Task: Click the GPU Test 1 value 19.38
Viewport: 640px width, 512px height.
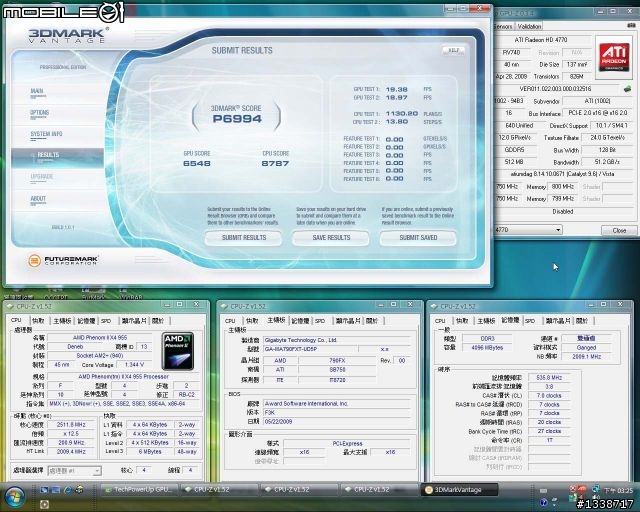Action: tap(397, 89)
